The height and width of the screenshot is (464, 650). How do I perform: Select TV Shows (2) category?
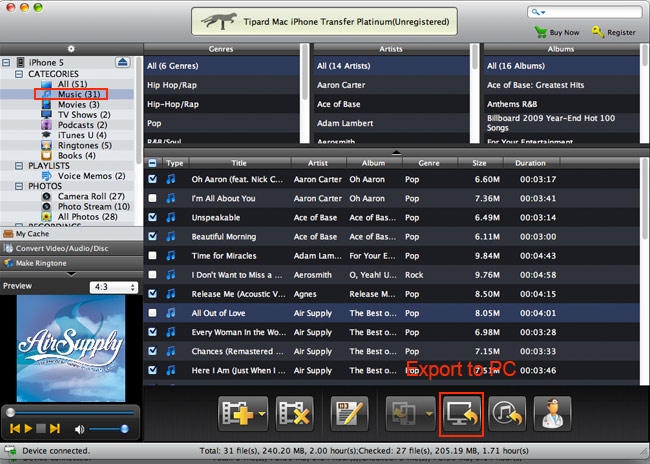pos(84,114)
